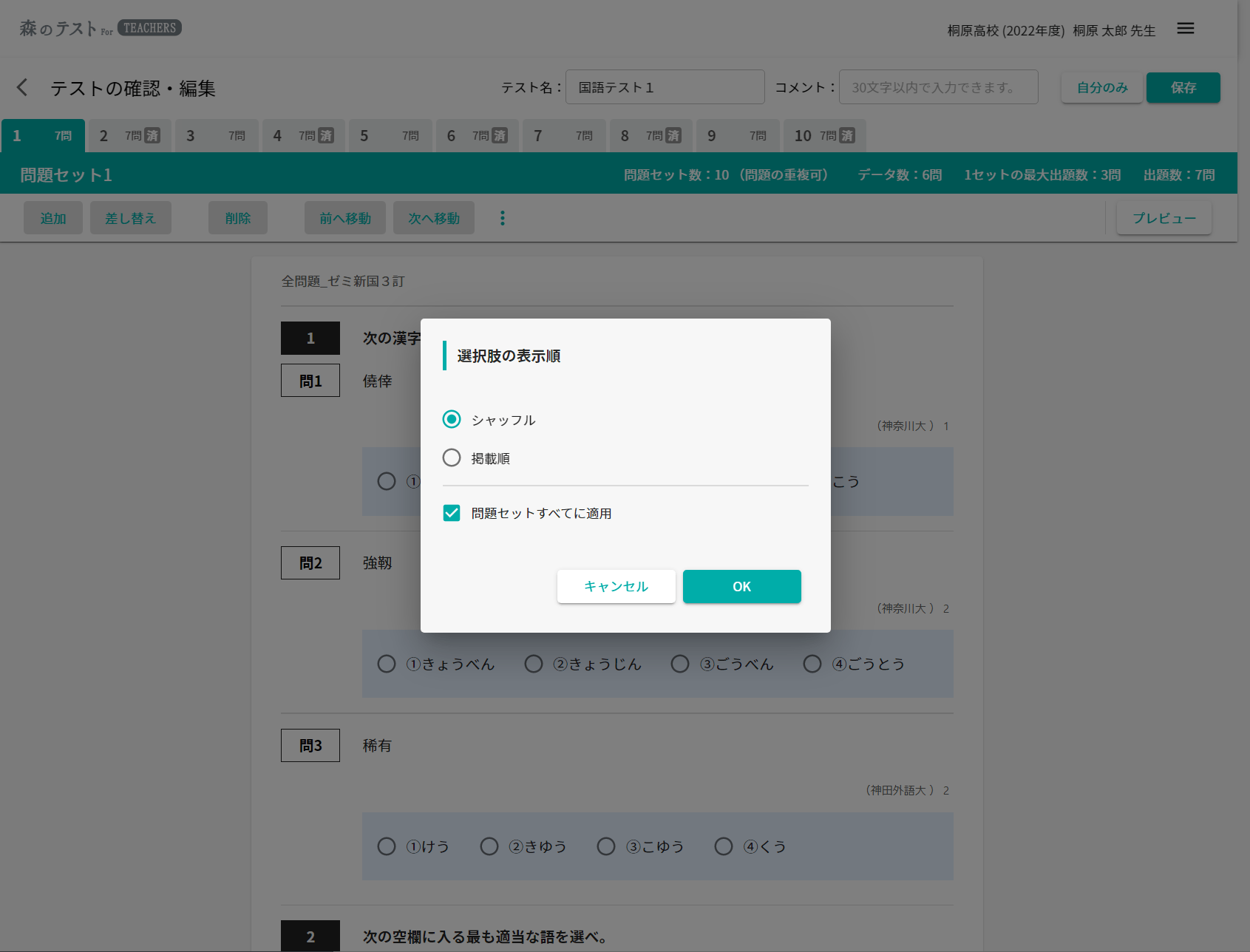Open the 自分のみ visibility dropdown

click(1101, 87)
